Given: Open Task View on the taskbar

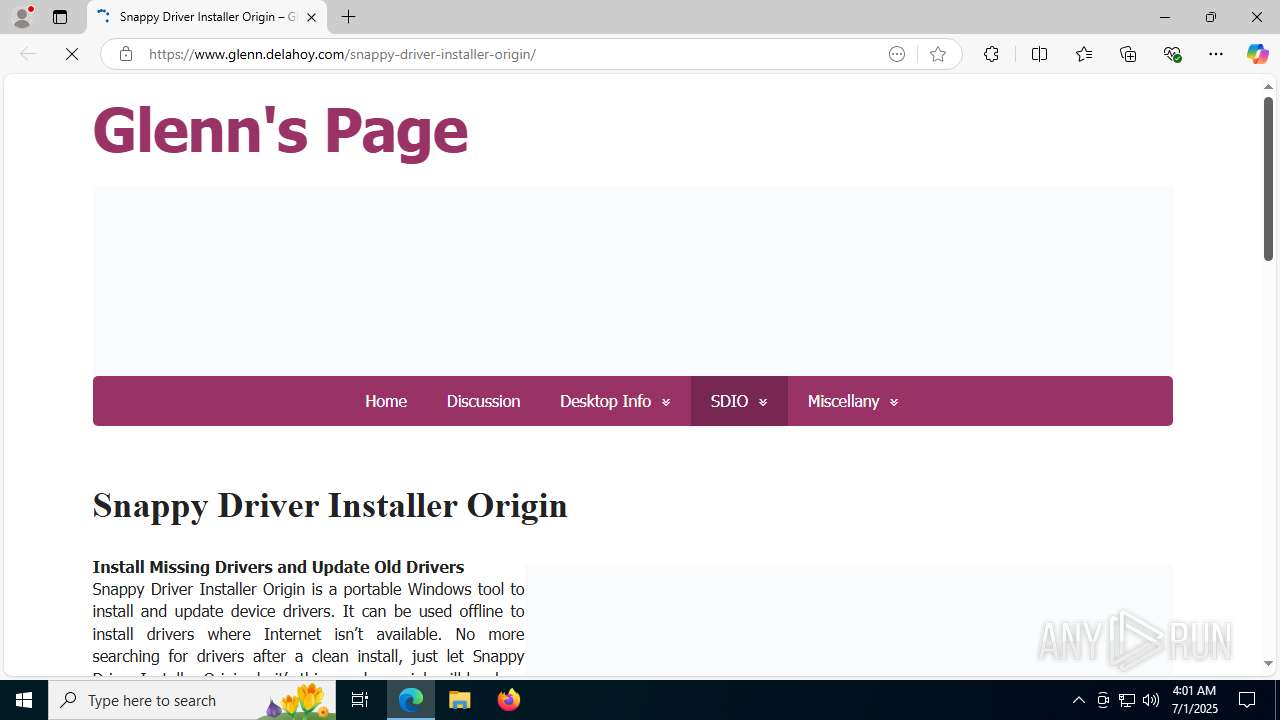Looking at the screenshot, I should 360,700.
